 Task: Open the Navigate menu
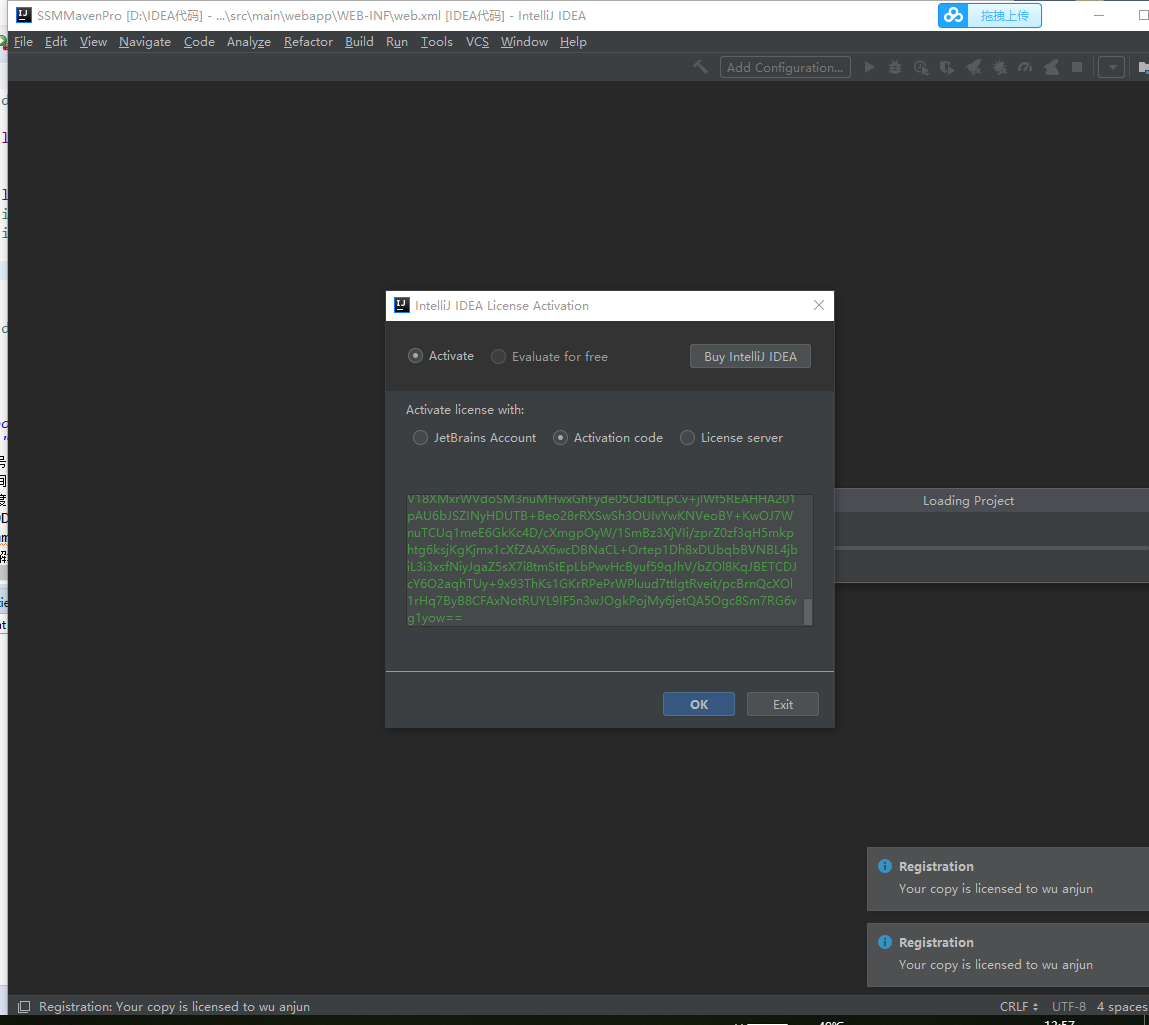[145, 42]
